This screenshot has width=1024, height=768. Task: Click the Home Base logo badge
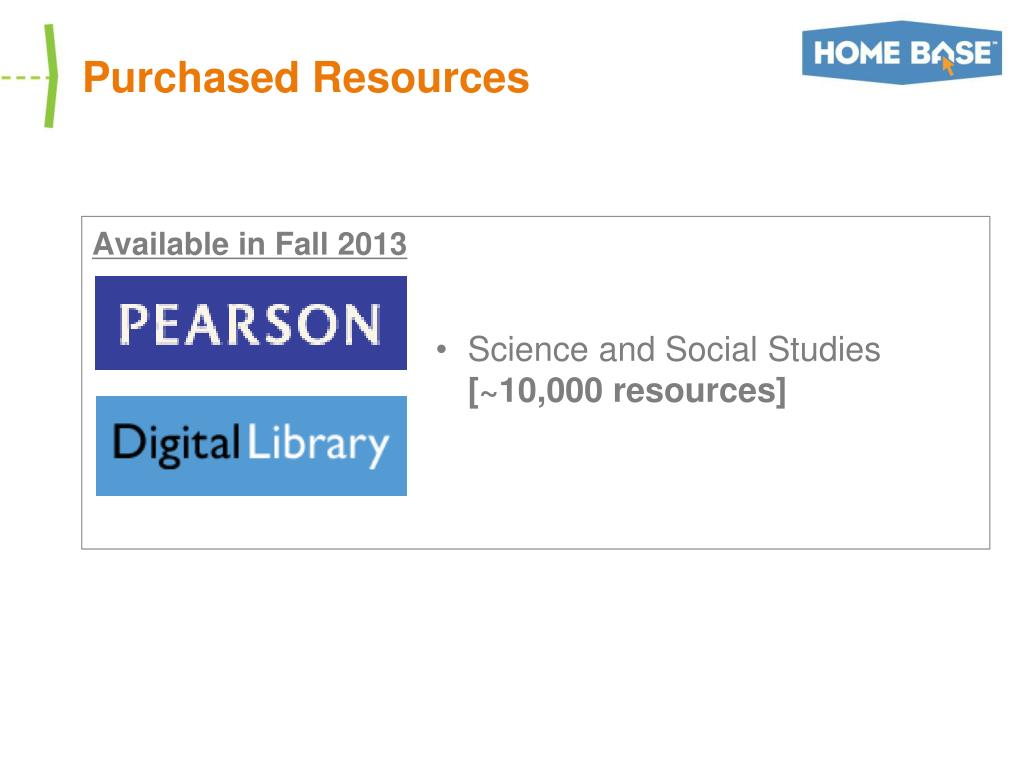click(x=902, y=52)
